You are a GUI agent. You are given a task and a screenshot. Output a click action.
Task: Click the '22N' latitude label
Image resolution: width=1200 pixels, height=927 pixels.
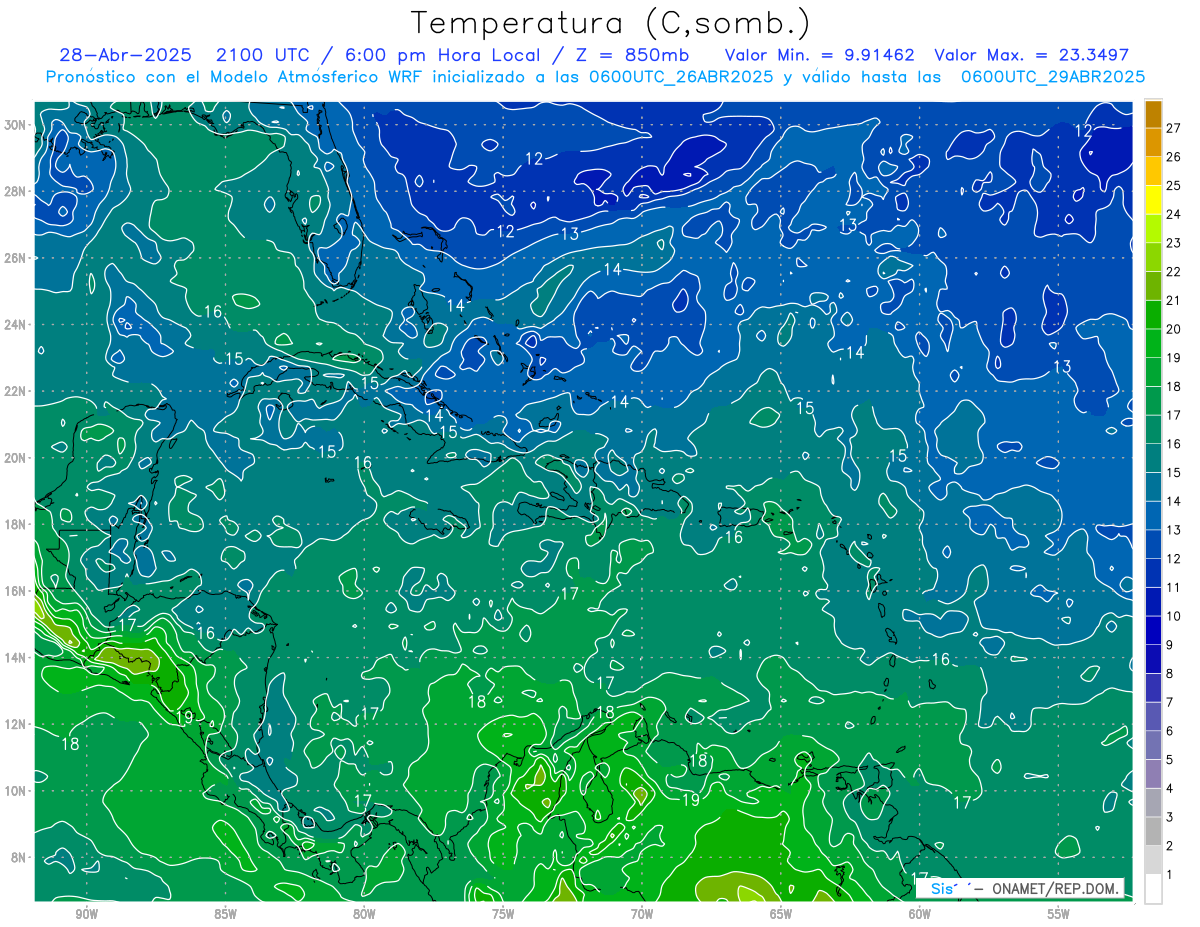(x=17, y=391)
